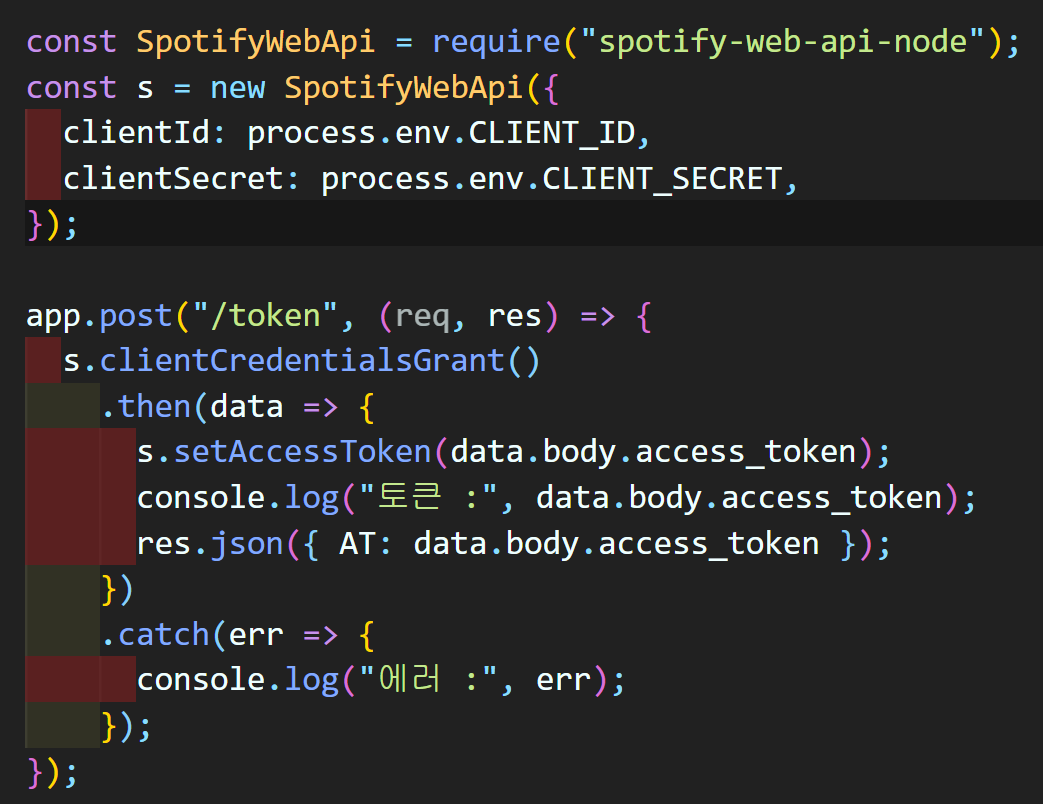Click the clientSecret property key
Image resolution: width=1043 pixels, height=804 pixels.
pyautogui.click(x=174, y=179)
